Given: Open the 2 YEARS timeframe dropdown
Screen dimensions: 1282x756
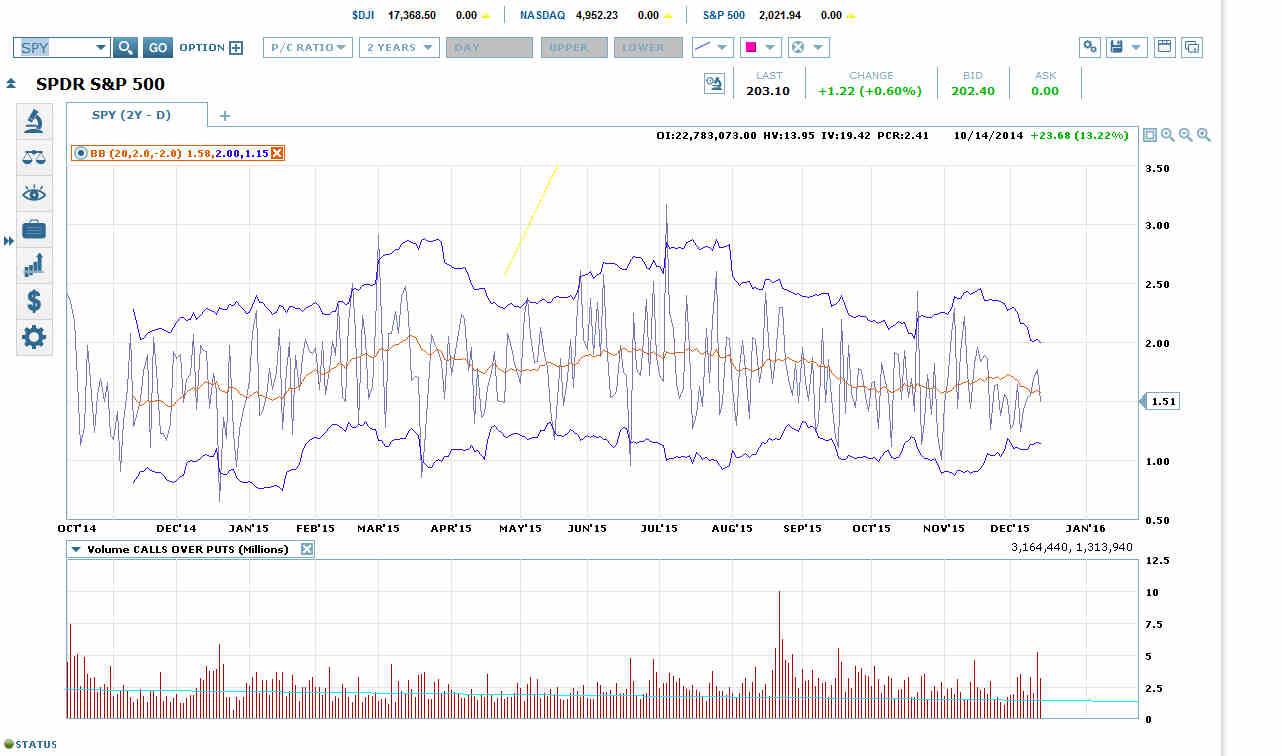Looking at the screenshot, I should [400, 47].
